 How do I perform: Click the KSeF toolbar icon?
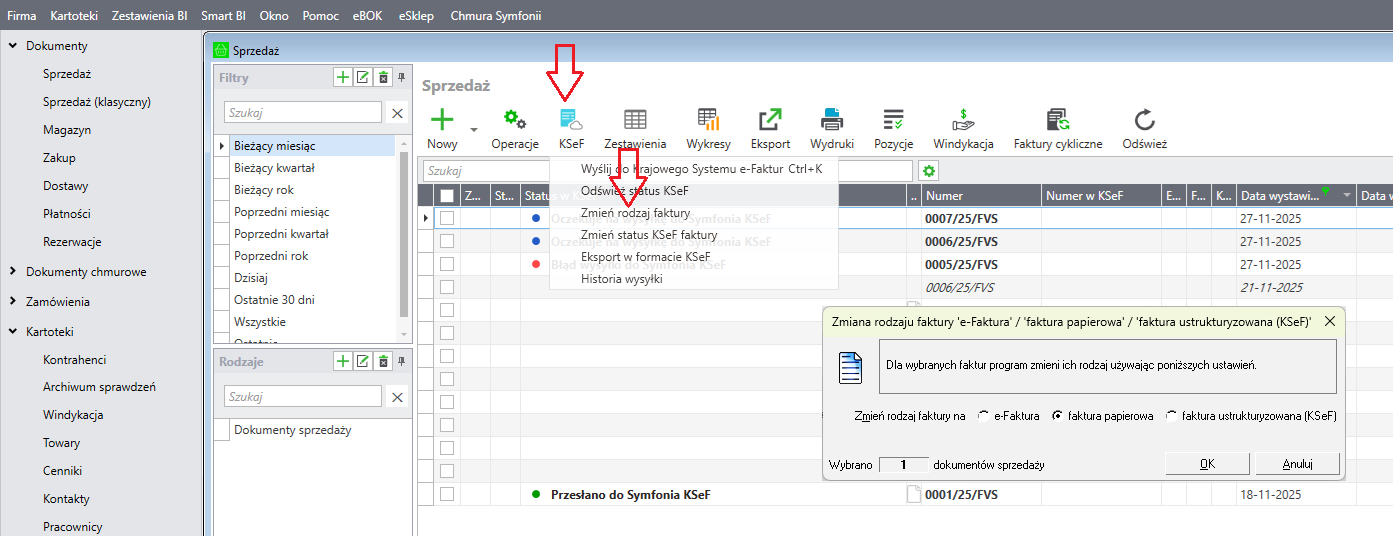point(571,121)
